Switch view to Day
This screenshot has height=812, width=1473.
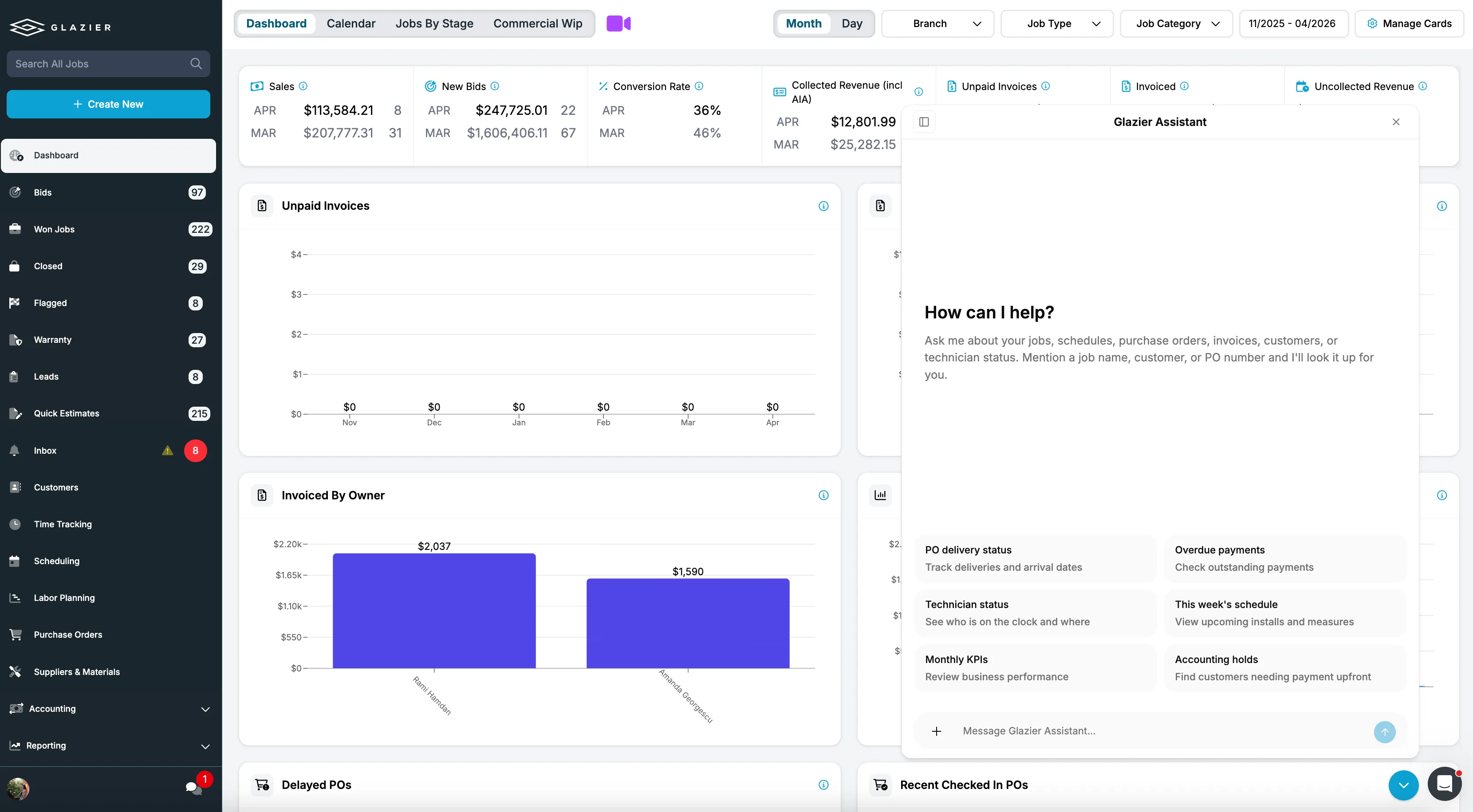pyautogui.click(x=852, y=24)
